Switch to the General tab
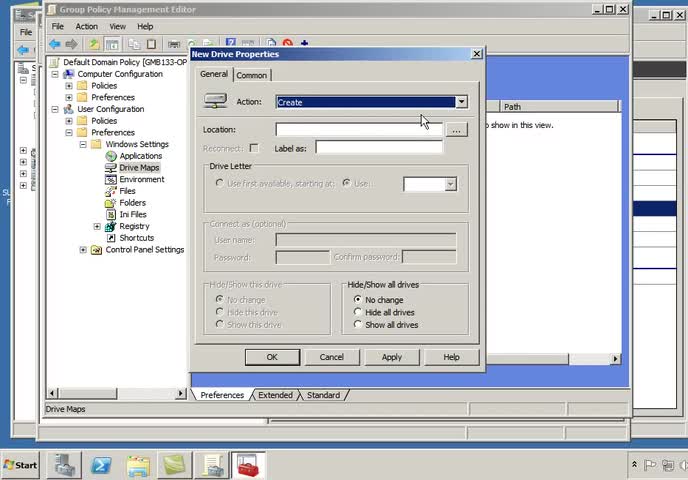688x480 pixels. tap(214, 74)
